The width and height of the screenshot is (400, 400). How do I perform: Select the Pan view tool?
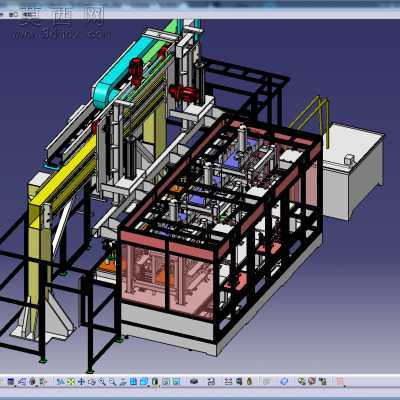(81, 382)
